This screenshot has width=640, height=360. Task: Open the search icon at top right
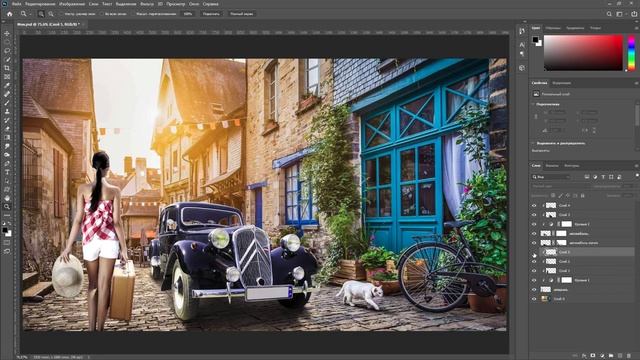[609, 14]
